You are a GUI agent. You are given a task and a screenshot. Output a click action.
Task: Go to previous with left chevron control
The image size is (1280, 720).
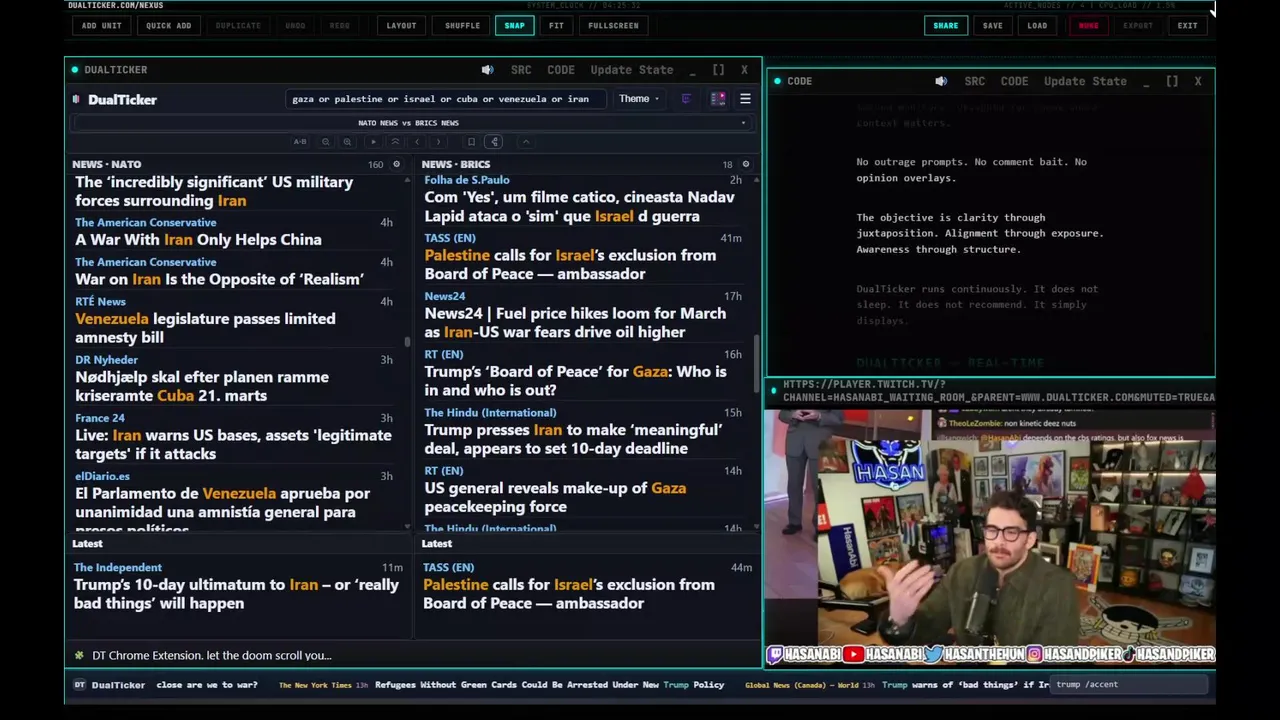click(417, 142)
